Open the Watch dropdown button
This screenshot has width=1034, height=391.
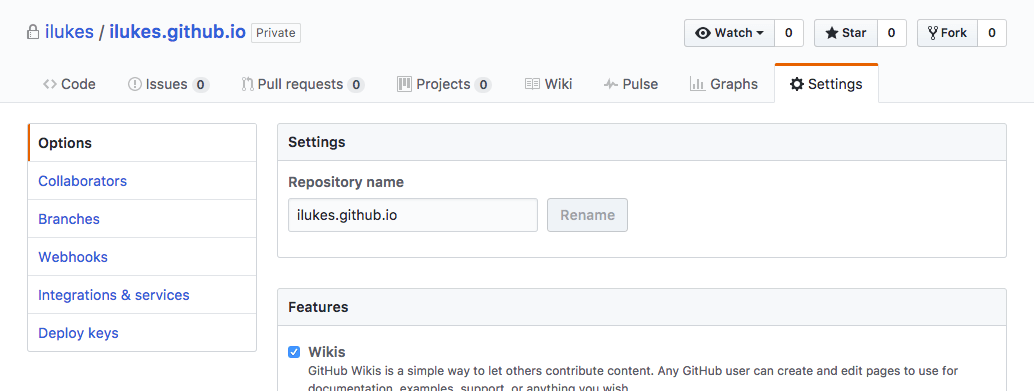coord(729,33)
